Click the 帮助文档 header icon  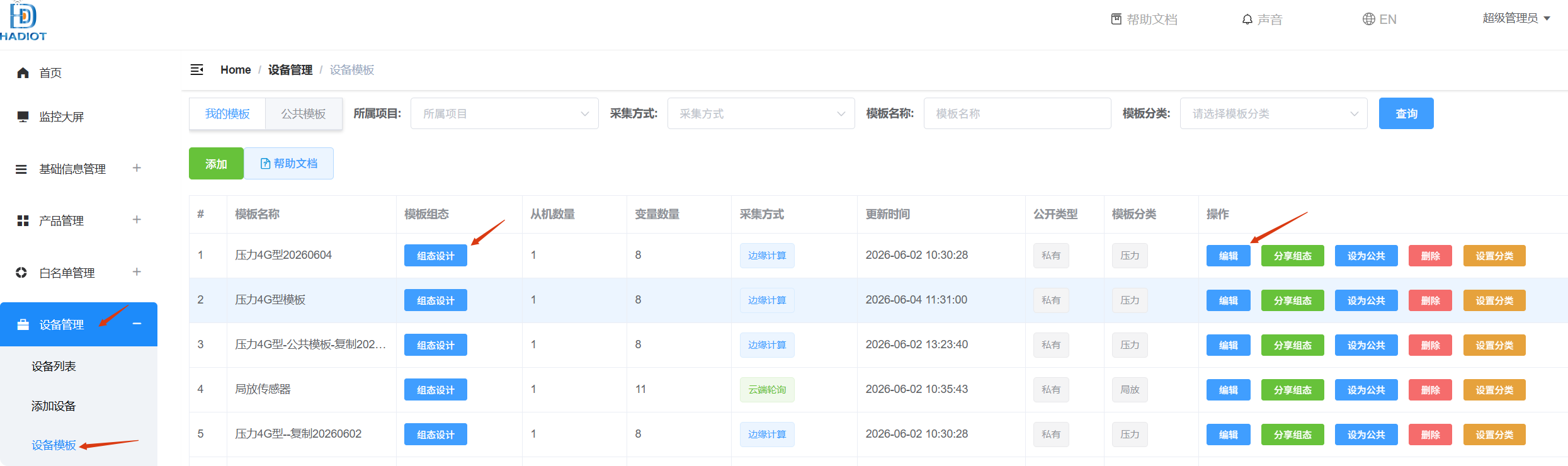[1116, 20]
